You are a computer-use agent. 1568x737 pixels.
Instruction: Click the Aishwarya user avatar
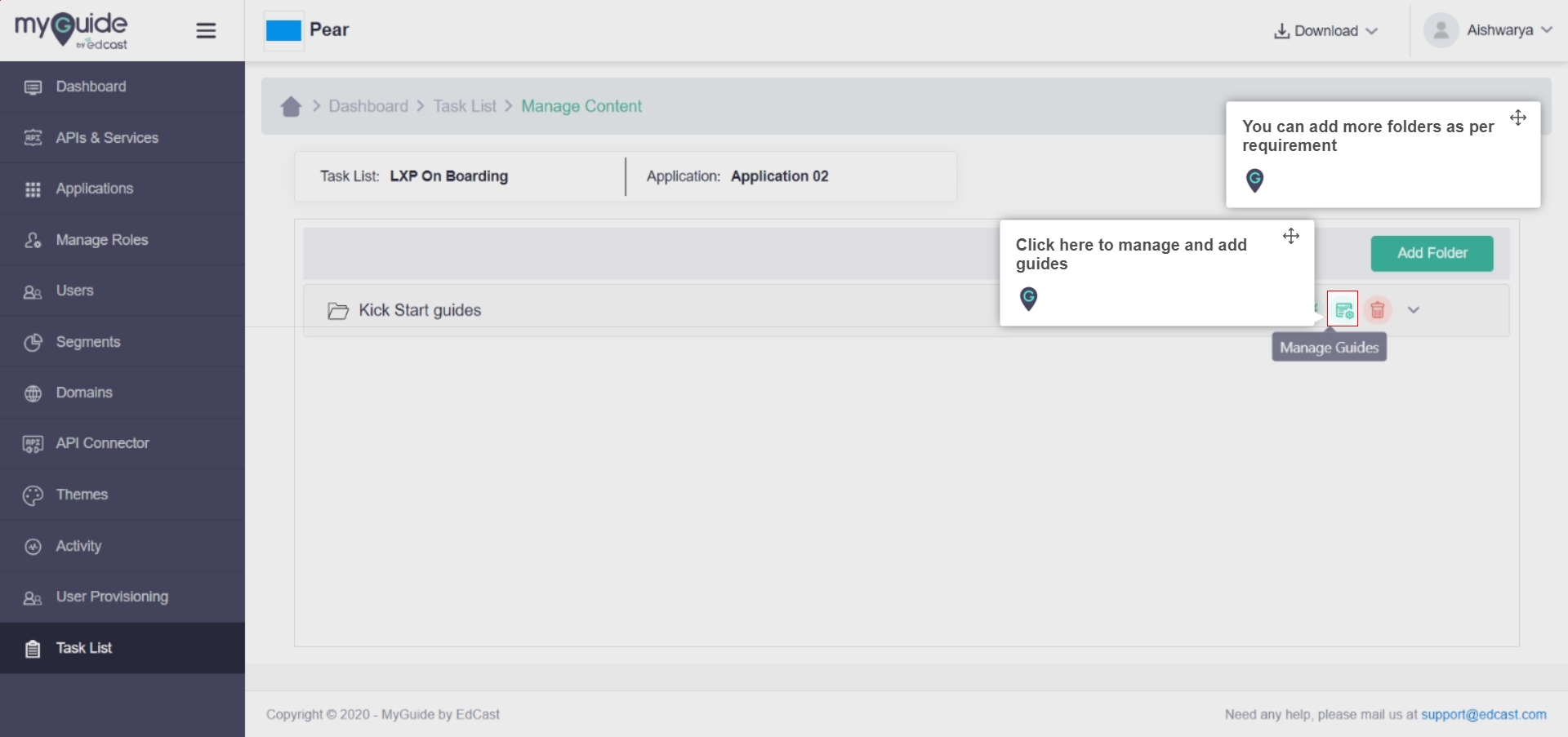tap(1441, 30)
